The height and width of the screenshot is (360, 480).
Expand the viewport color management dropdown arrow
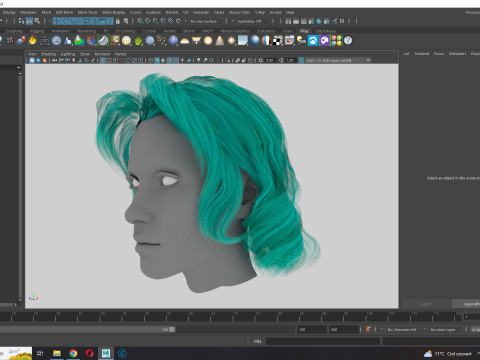pos(368,60)
